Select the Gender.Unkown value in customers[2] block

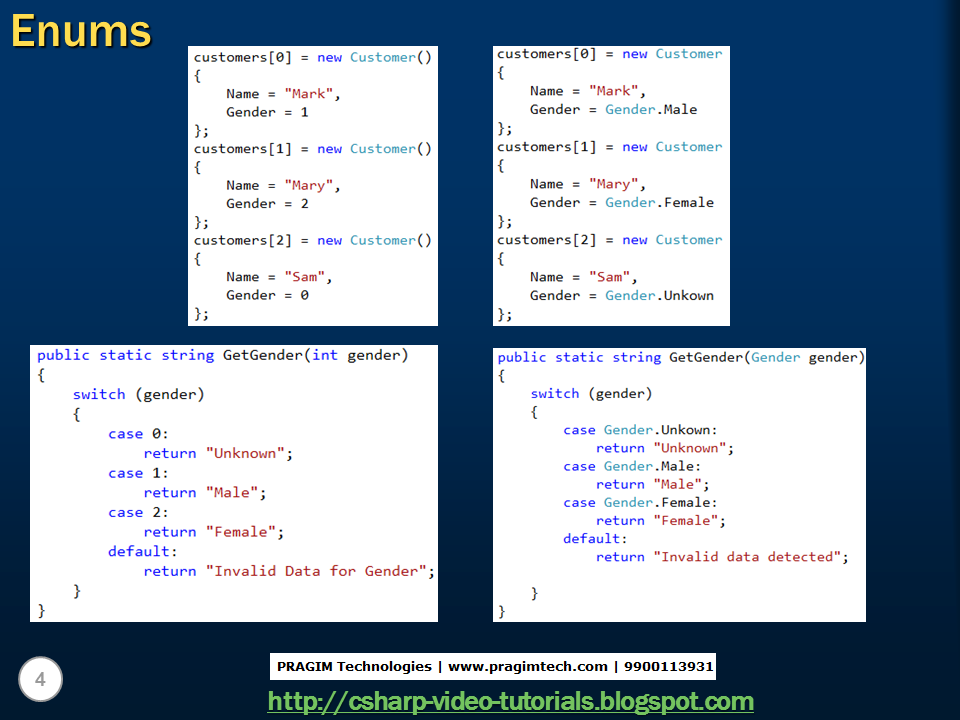660,295
